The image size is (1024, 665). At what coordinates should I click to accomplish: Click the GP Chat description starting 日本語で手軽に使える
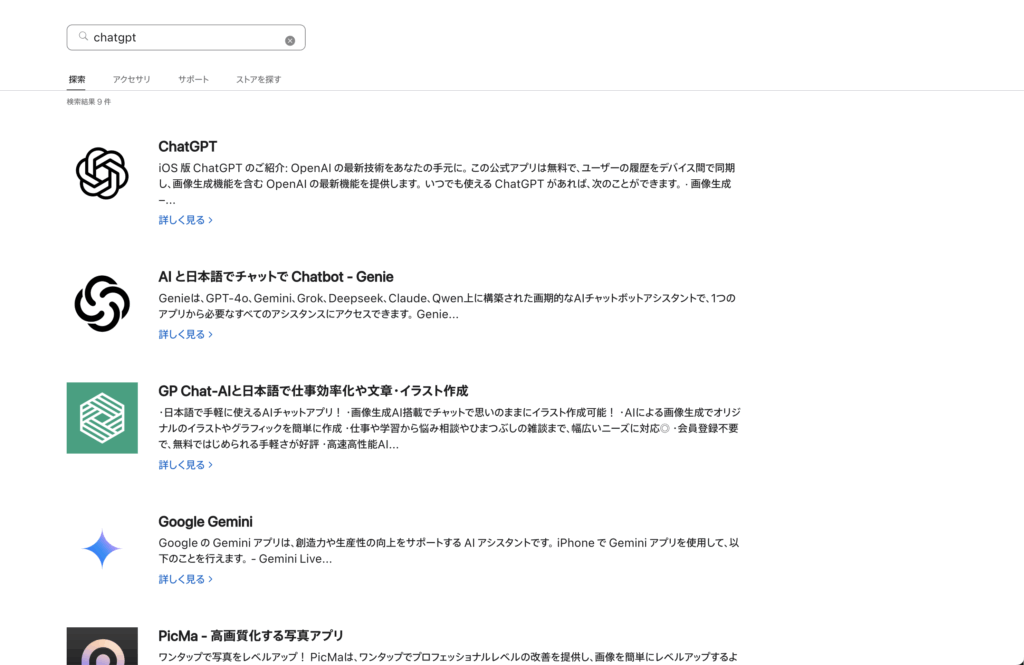pos(449,429)
